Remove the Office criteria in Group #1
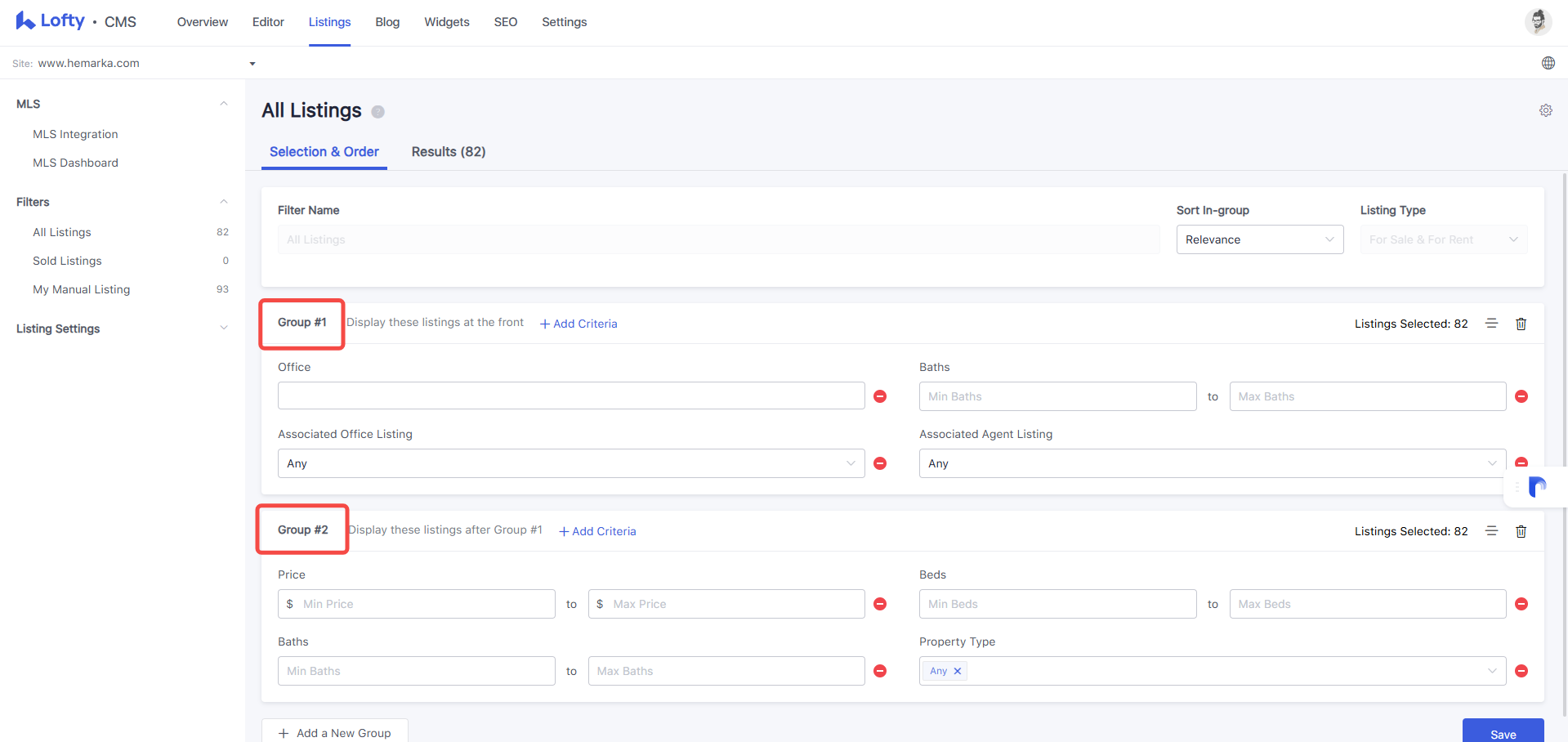Image resolution: width=1568 pixels, height=742 pixels. point(880,396)
